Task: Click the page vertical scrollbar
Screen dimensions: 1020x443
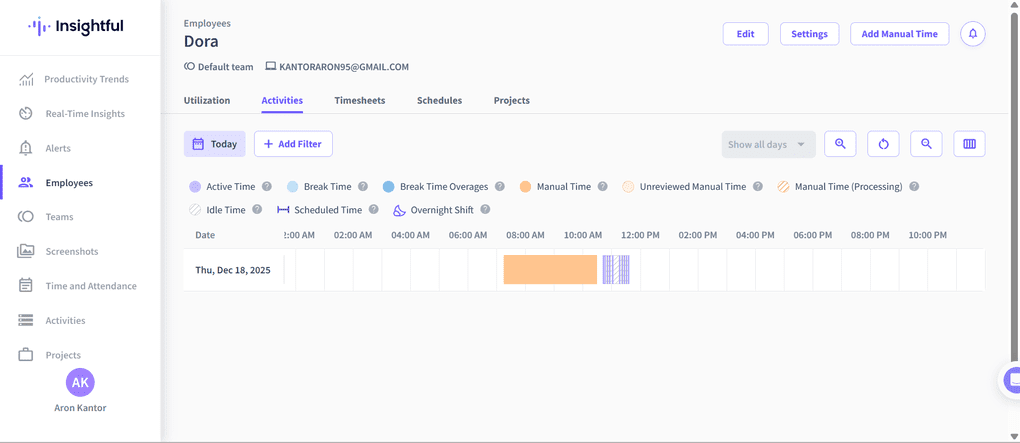Action: [x=1014, y=189]
